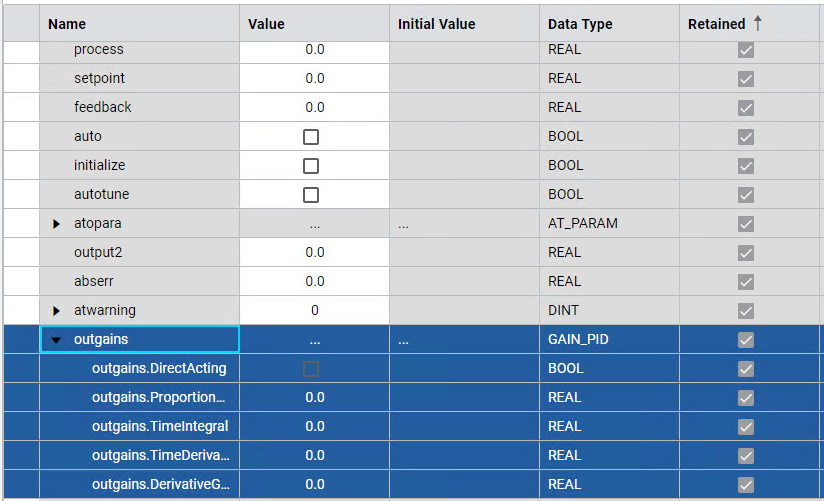Select the feedback value cell
824x501 pixels.
tap(314, 107)
